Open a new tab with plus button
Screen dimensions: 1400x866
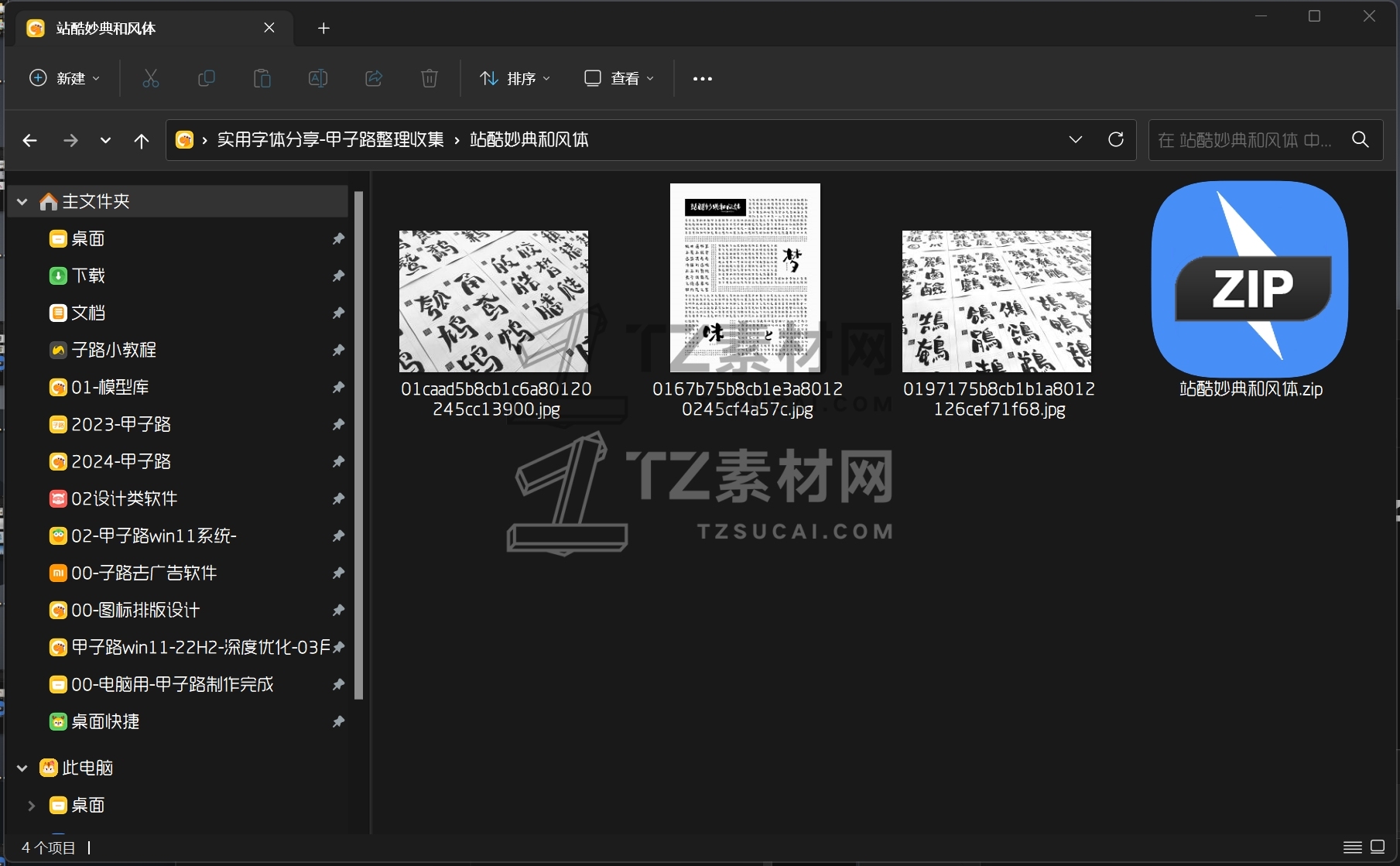(323, 29)
